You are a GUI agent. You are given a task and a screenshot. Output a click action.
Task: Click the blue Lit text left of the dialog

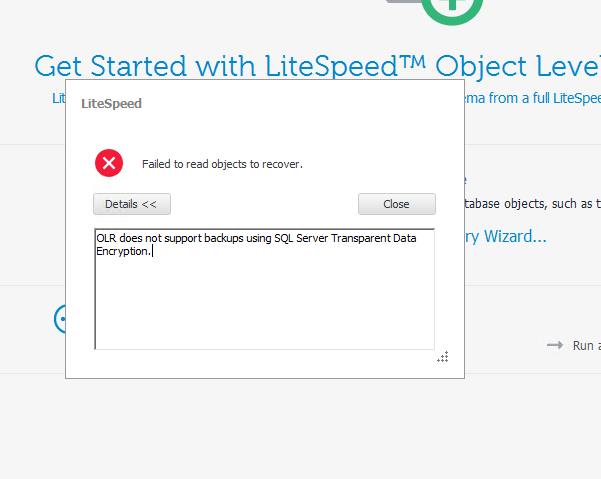59,98
